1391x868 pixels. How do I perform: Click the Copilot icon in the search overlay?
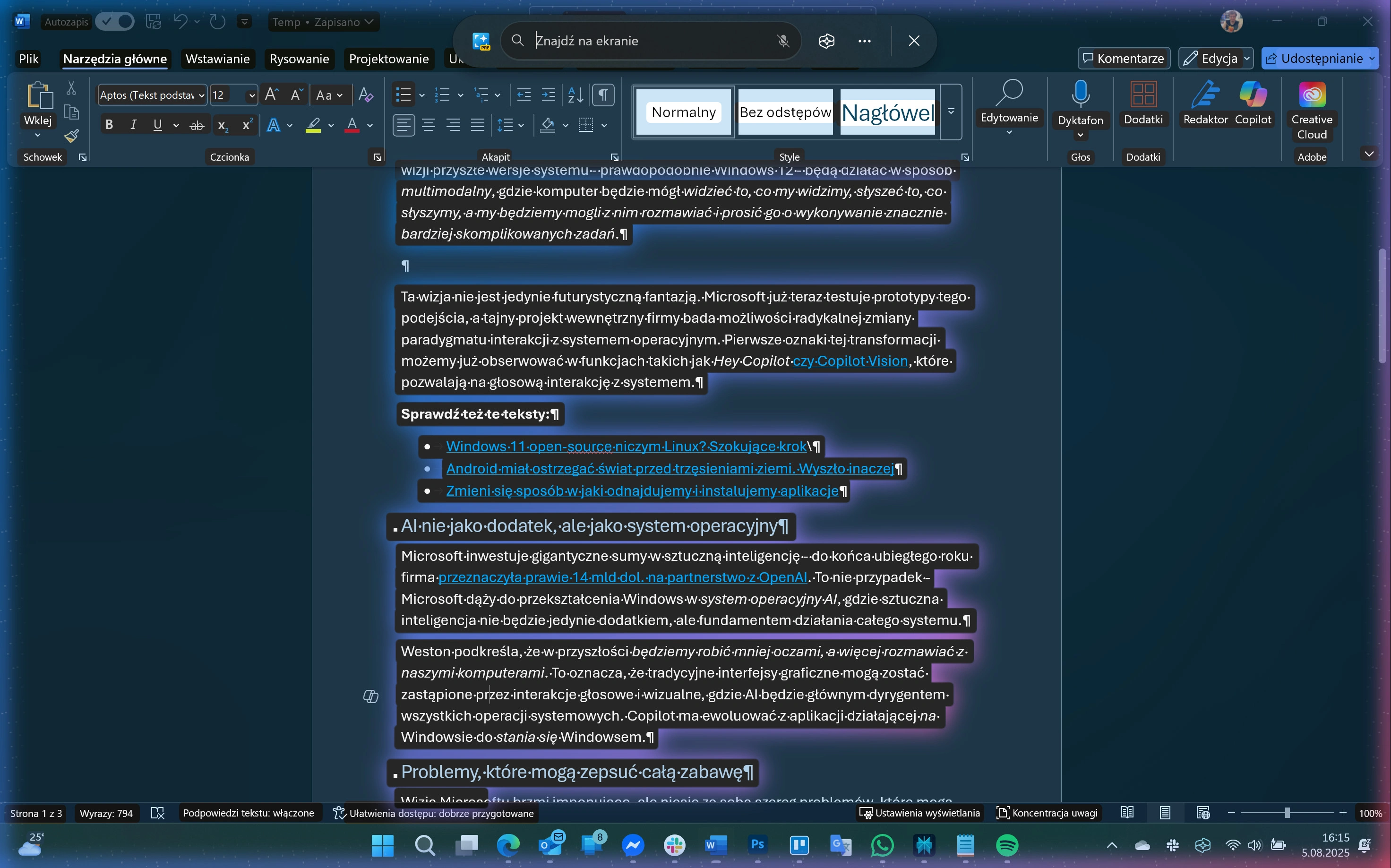[827, 41]
